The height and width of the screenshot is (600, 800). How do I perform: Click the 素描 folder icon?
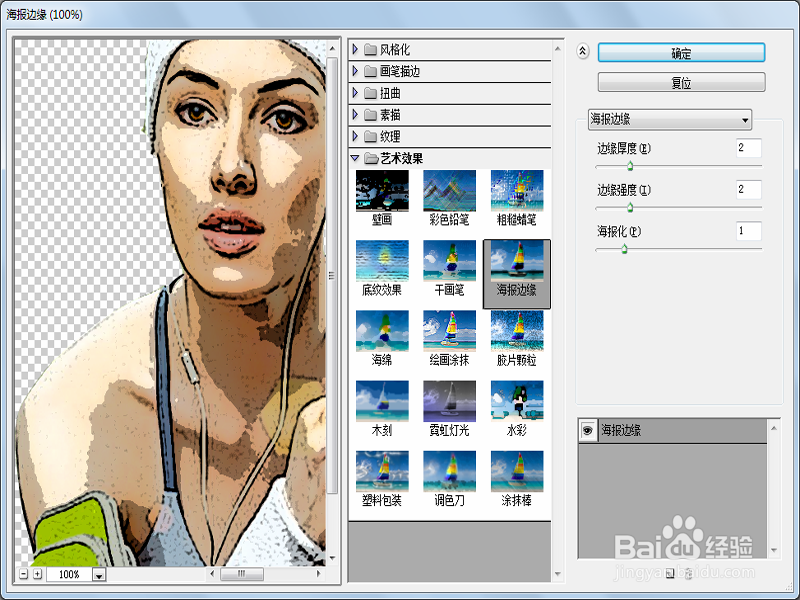pyautogui.click(x=370, y=115)
